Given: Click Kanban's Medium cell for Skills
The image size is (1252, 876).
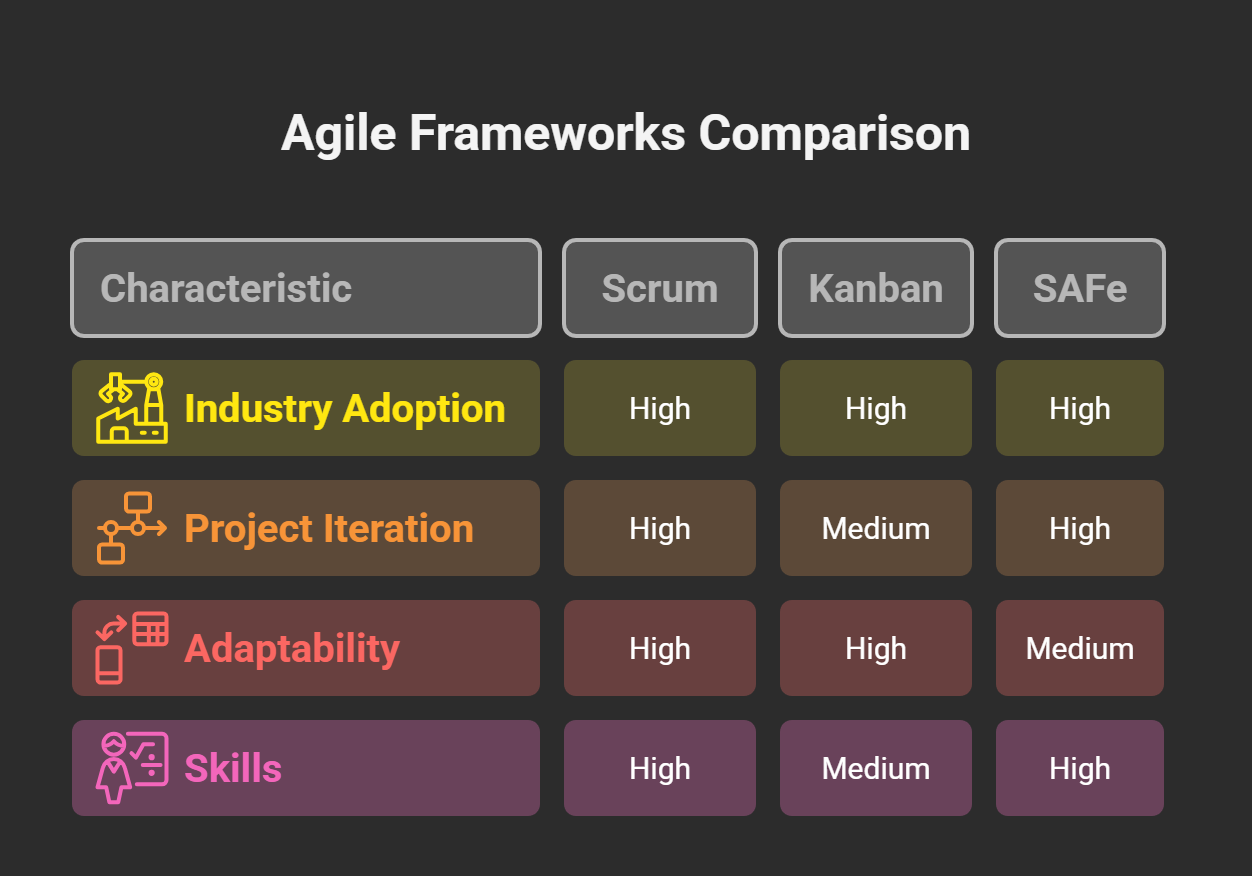Looking at the screenshot, I should 876,768.
